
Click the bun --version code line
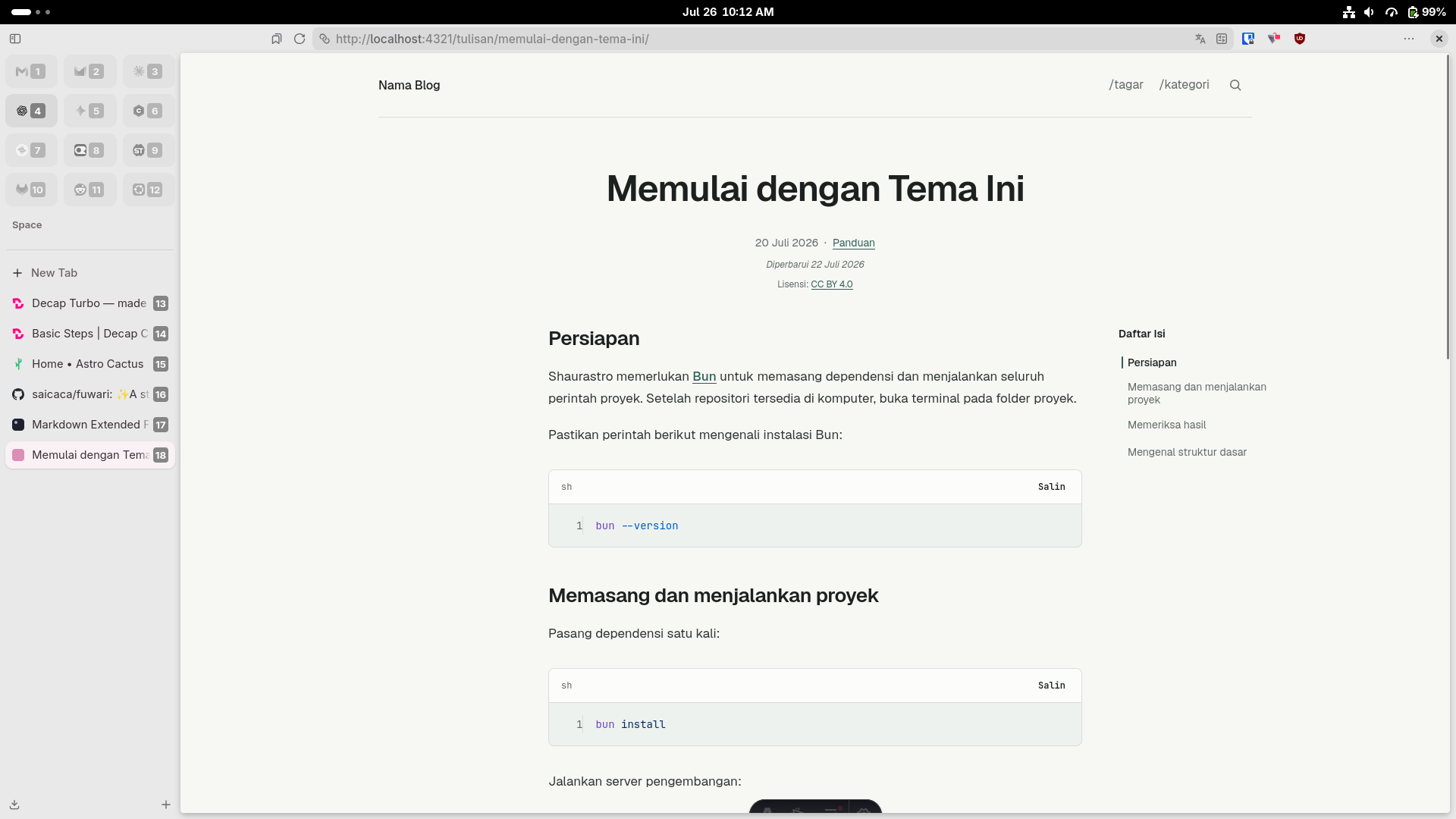coord(637,526)
